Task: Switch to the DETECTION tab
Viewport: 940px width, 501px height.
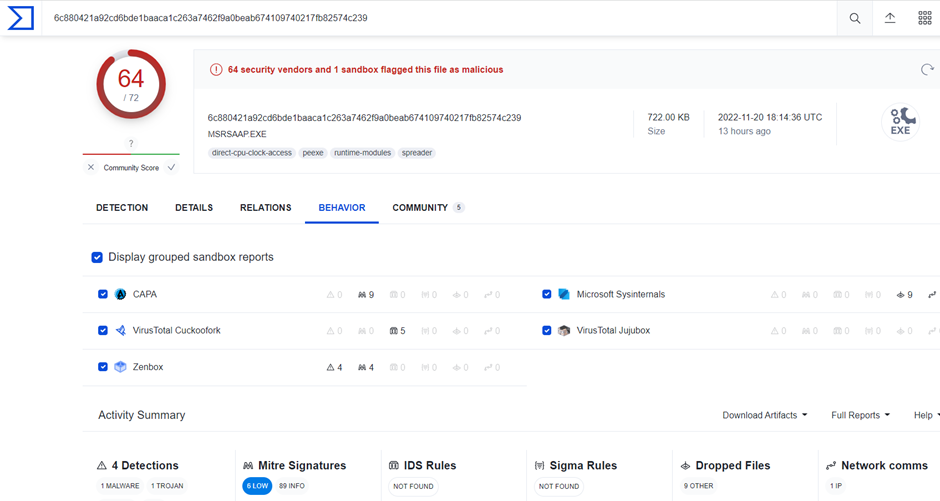Action: [x=122, y=207]
